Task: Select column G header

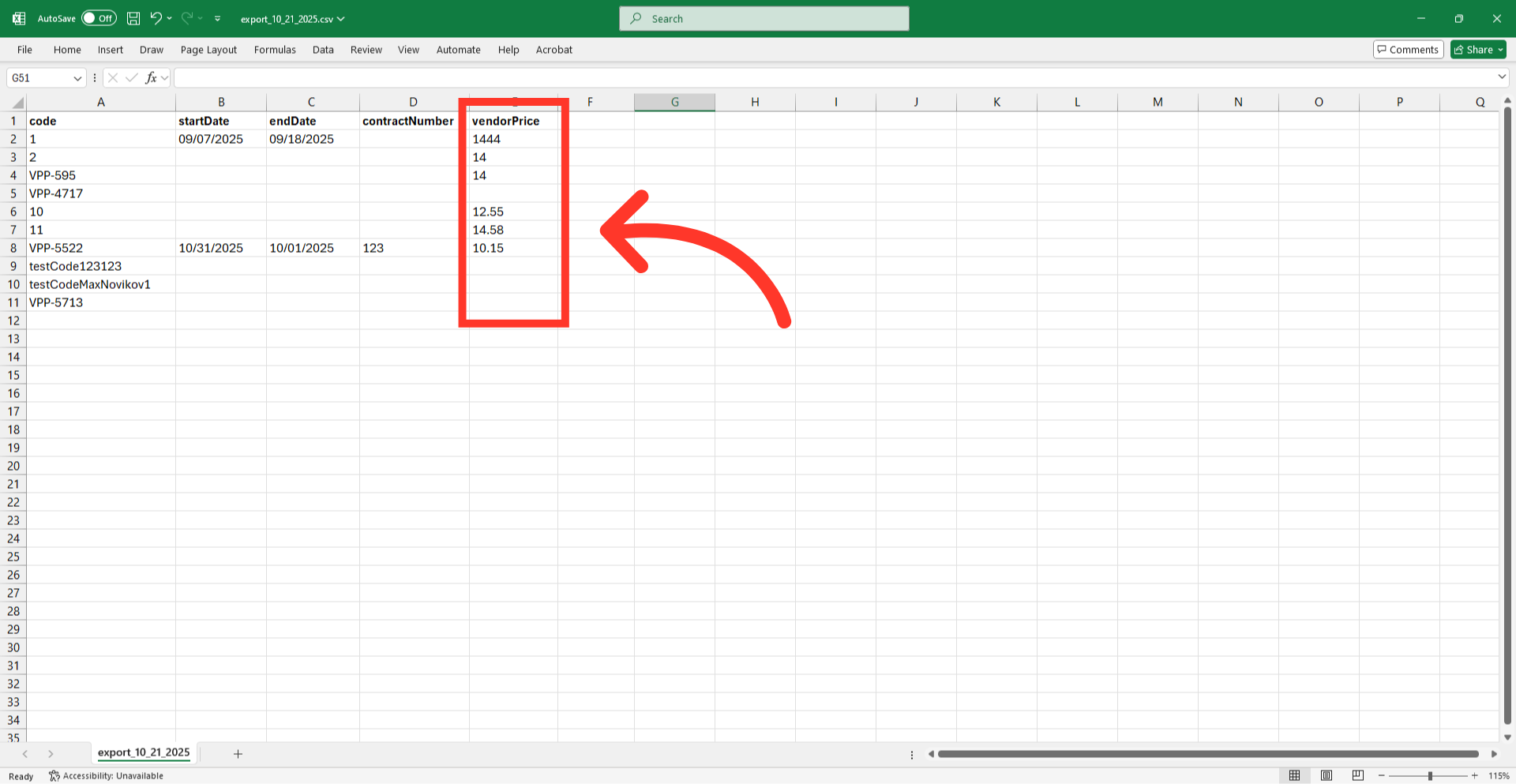Action: click(x=674, y=102)
